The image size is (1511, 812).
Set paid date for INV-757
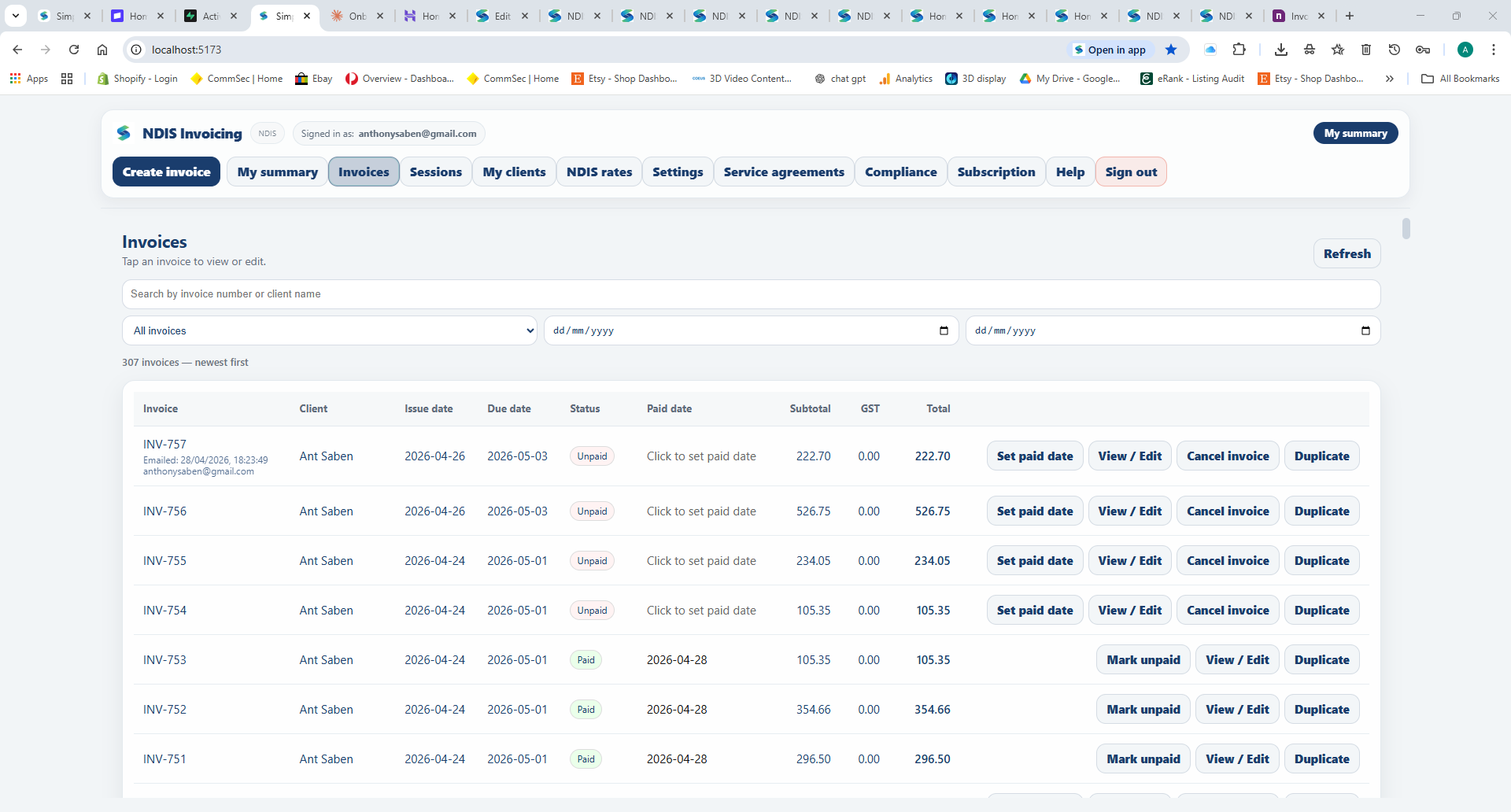[x=1035, y=456]
